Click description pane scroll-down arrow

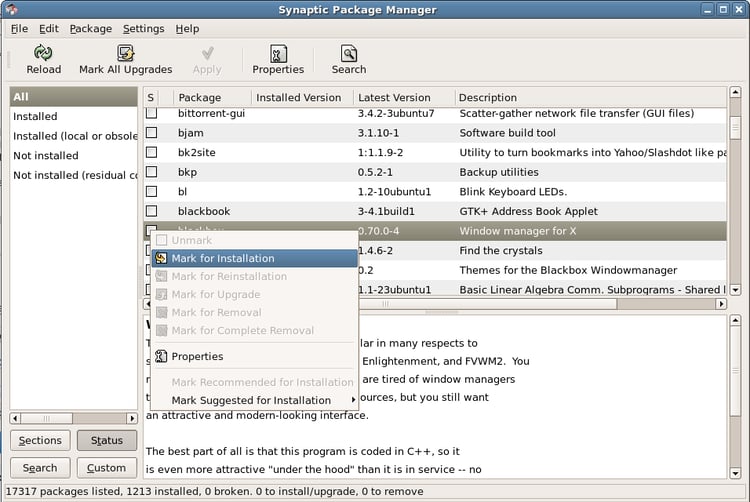(x=735, y=473)
